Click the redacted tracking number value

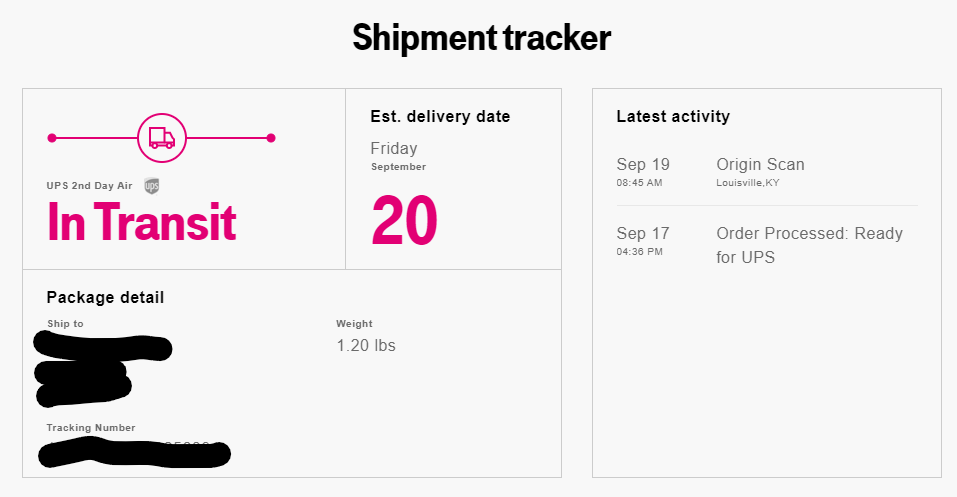click(x=134, y=454)
